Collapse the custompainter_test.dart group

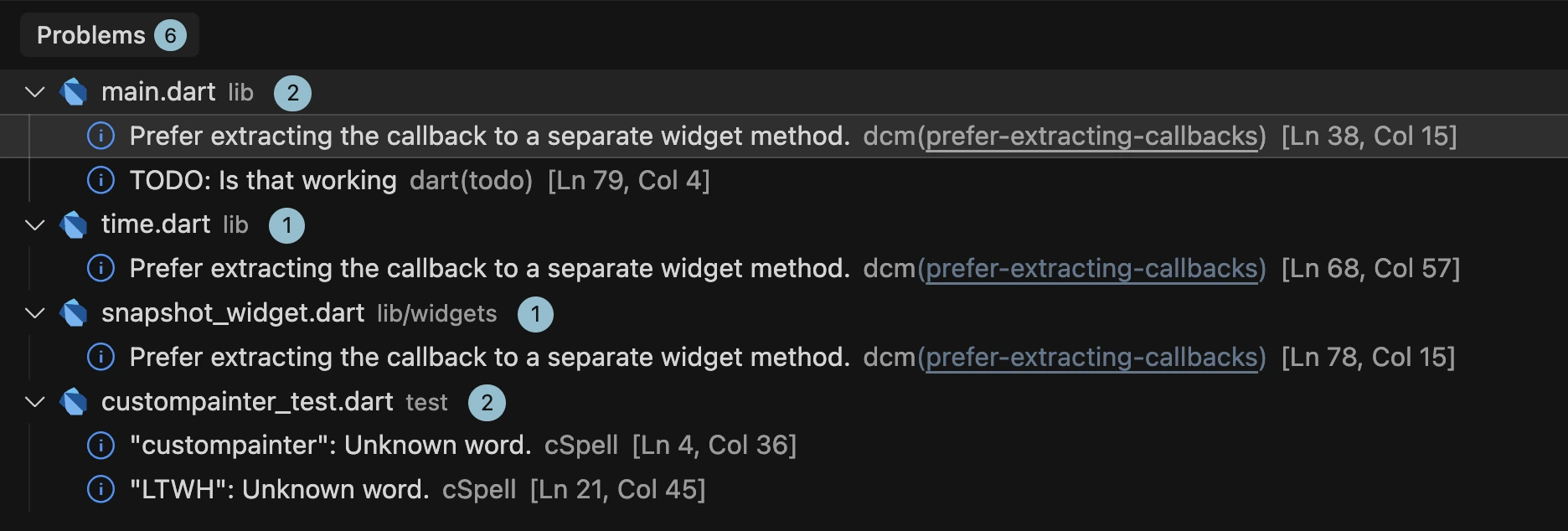(34, 402)
